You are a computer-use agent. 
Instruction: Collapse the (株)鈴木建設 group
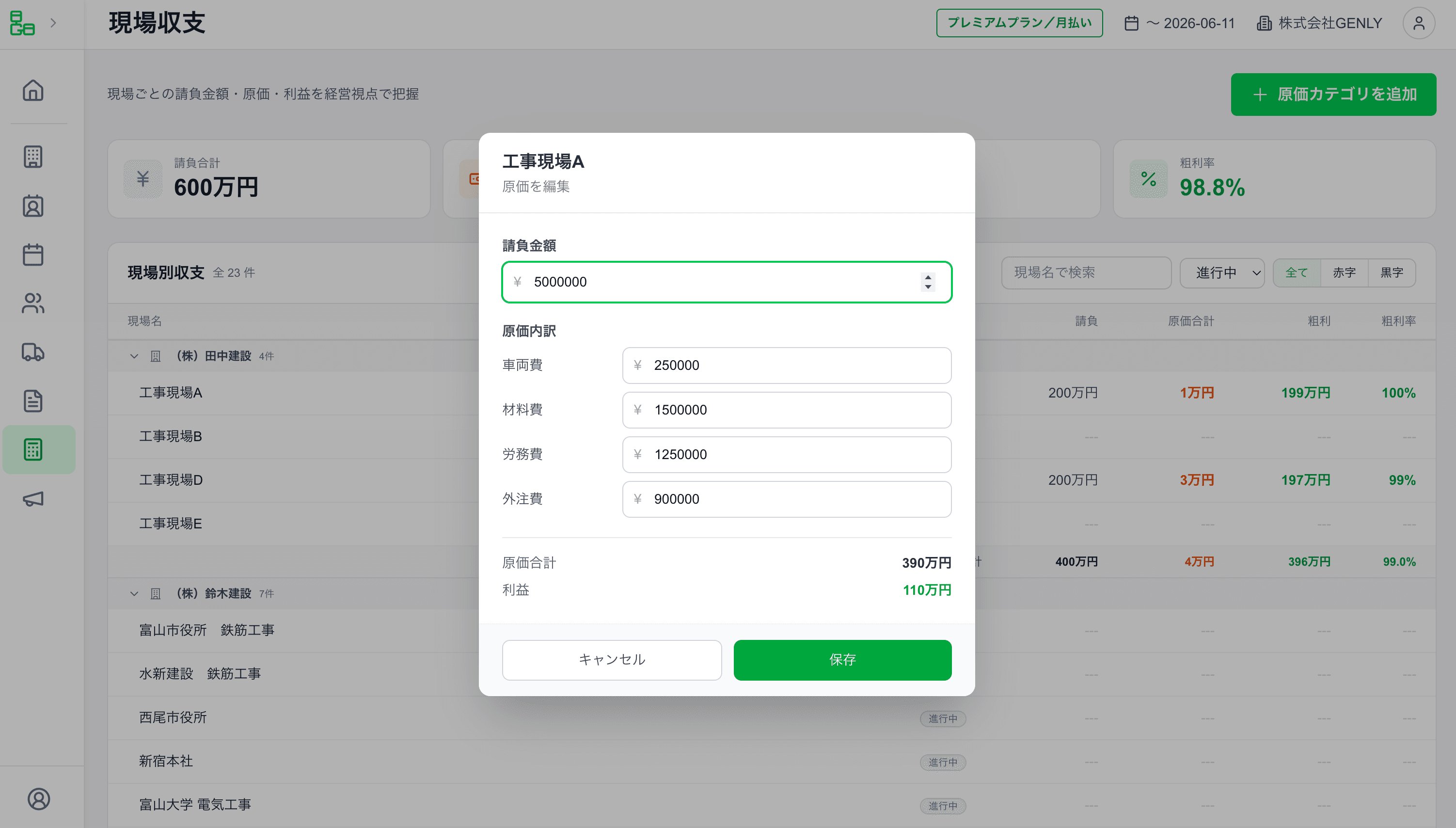(x=134, y=594)
